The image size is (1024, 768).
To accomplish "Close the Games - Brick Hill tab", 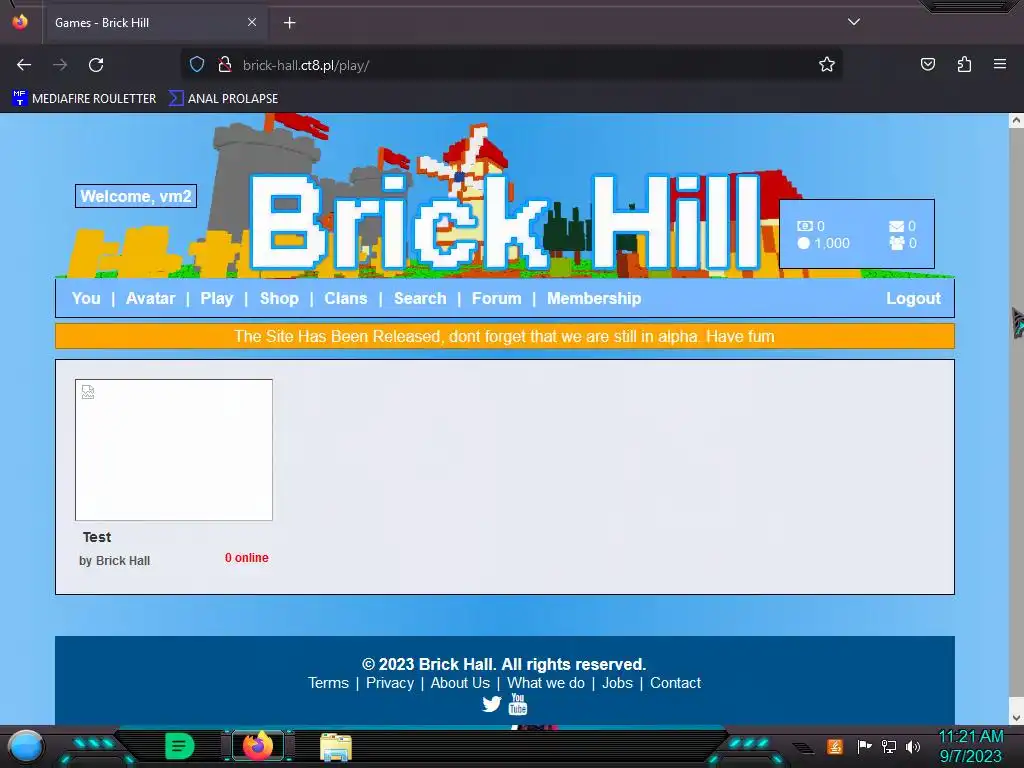I will pos(252,22).
